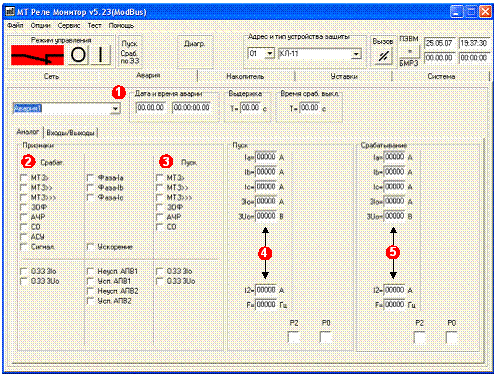Open the Сервис menu
Screen dimensions: 496x375
click(x=69, y=26)
